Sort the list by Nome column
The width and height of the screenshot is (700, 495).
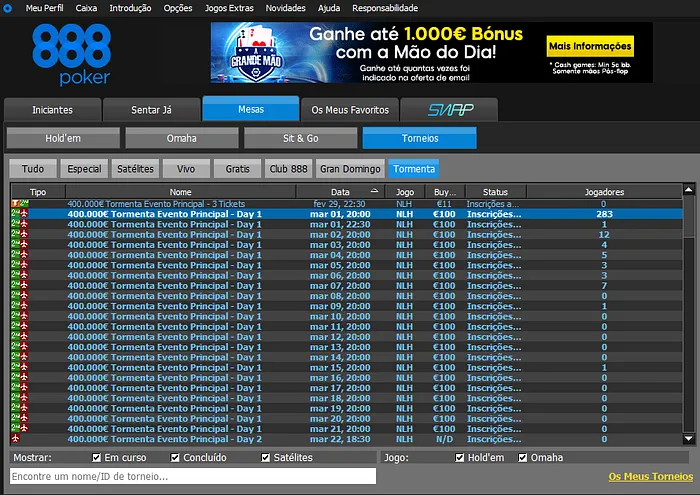click(180, 192)
